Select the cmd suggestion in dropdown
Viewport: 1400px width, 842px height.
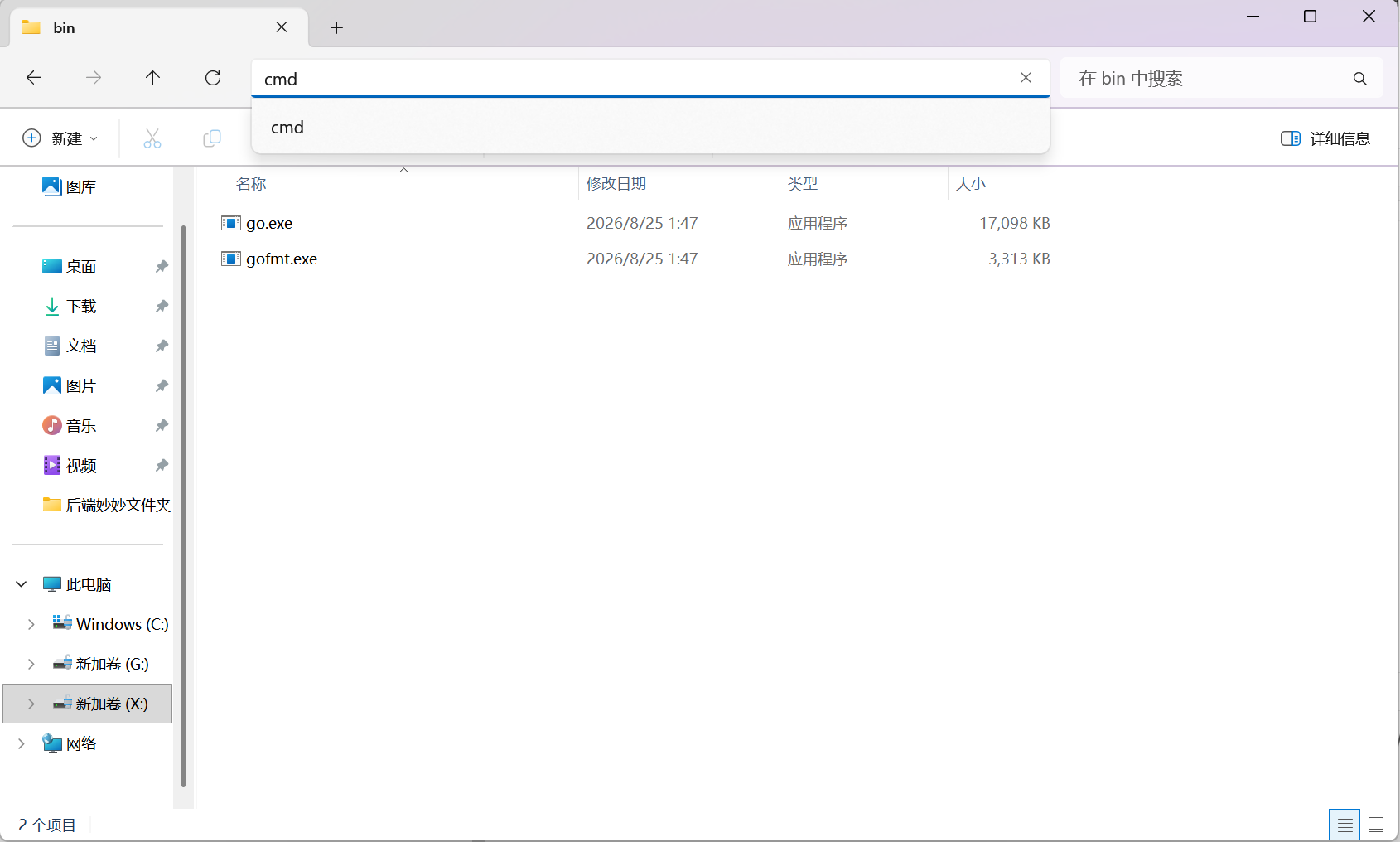pyautogui.click(x=650, y=128)
